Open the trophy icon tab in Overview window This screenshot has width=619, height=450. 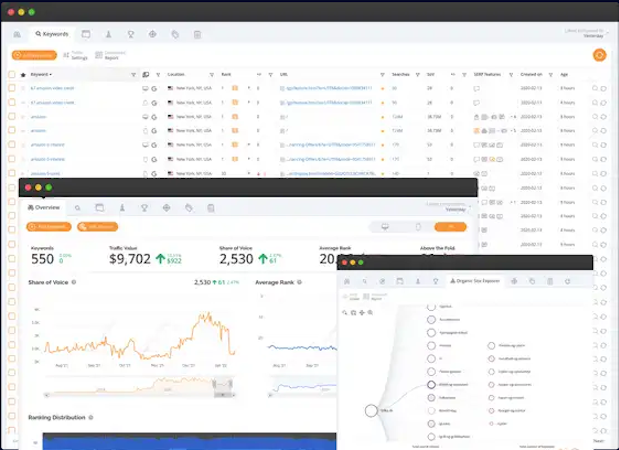(144, 208)
